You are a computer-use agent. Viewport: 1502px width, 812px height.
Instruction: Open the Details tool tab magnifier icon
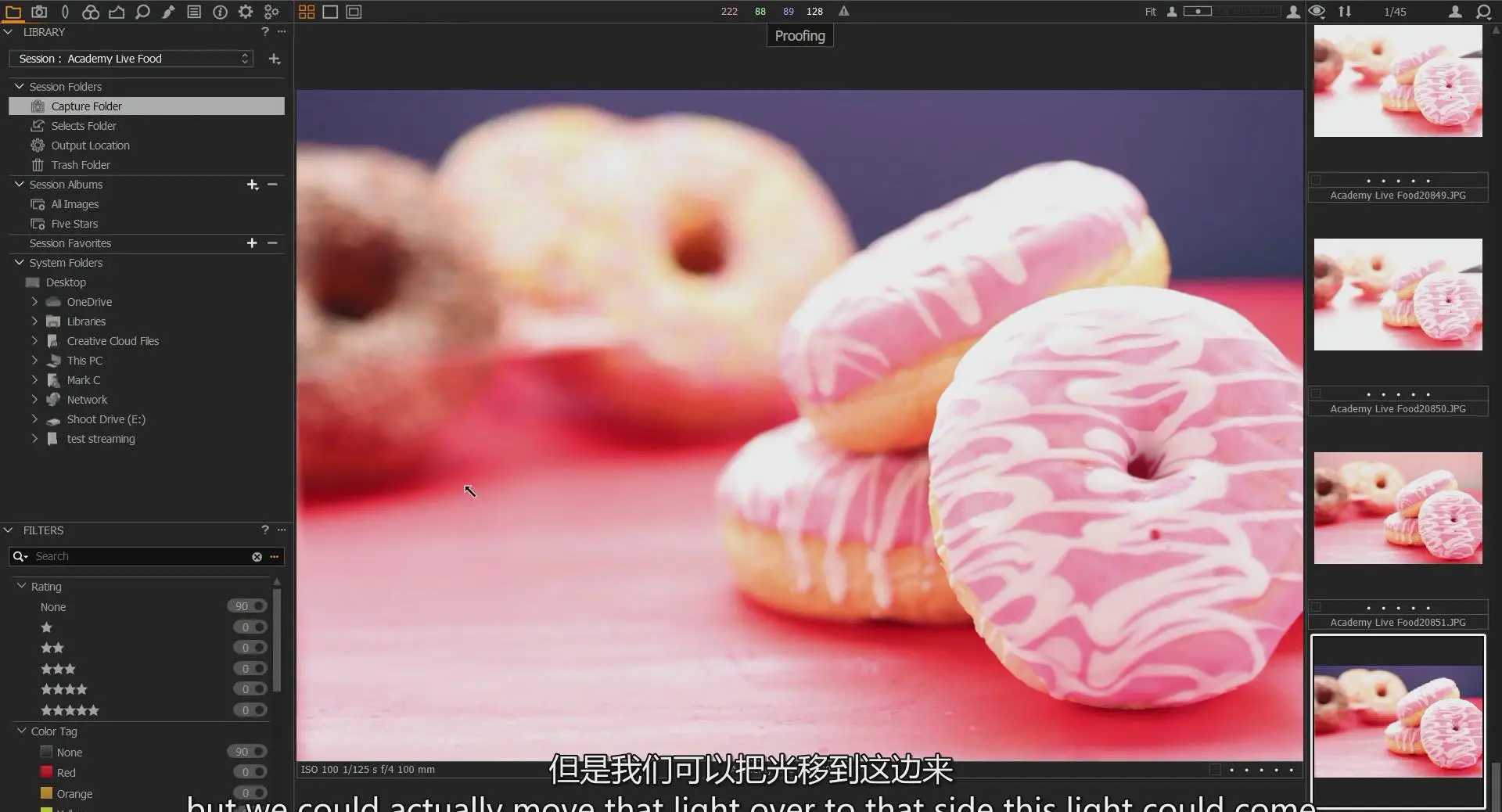142,12
